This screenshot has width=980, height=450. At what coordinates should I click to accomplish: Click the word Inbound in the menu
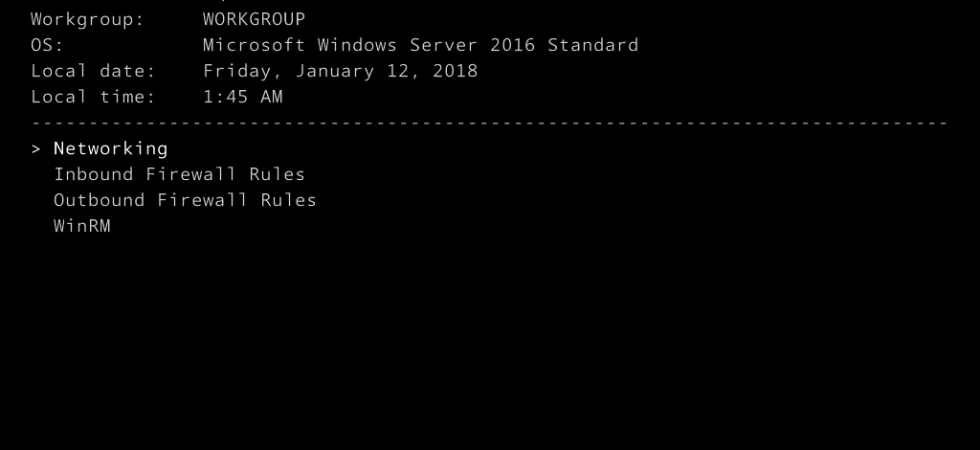[93, 174]
